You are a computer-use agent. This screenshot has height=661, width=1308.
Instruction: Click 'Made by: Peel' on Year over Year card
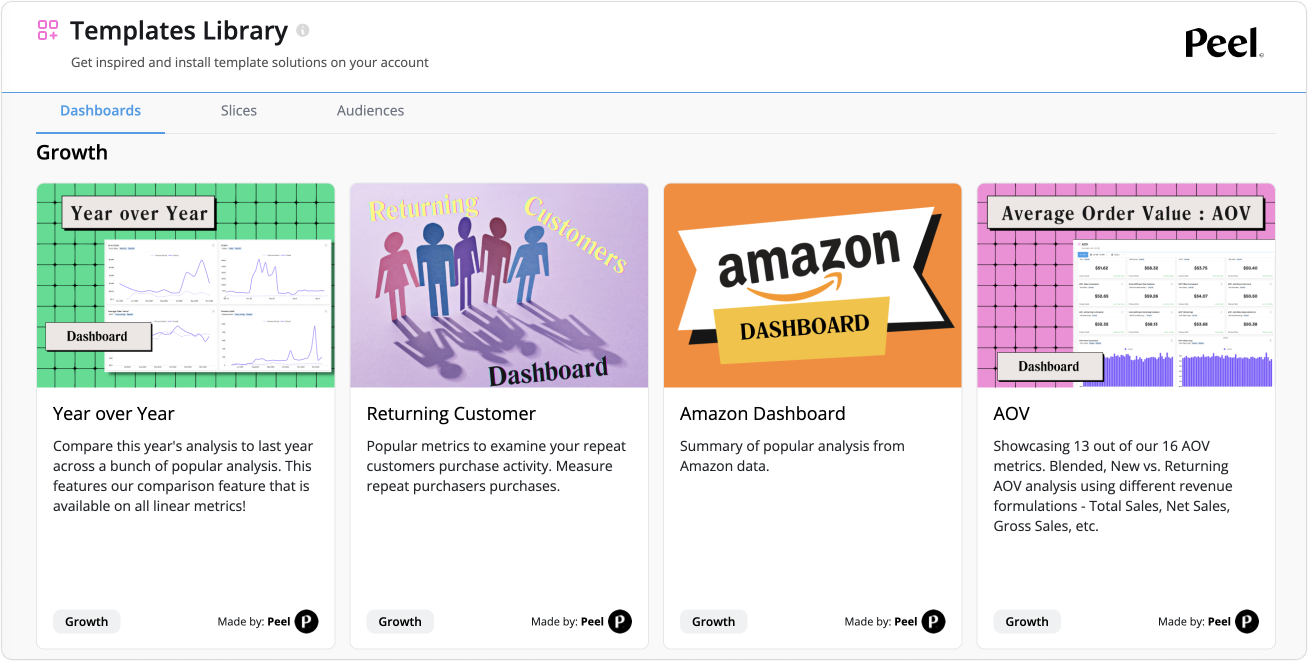coord(254,622)
